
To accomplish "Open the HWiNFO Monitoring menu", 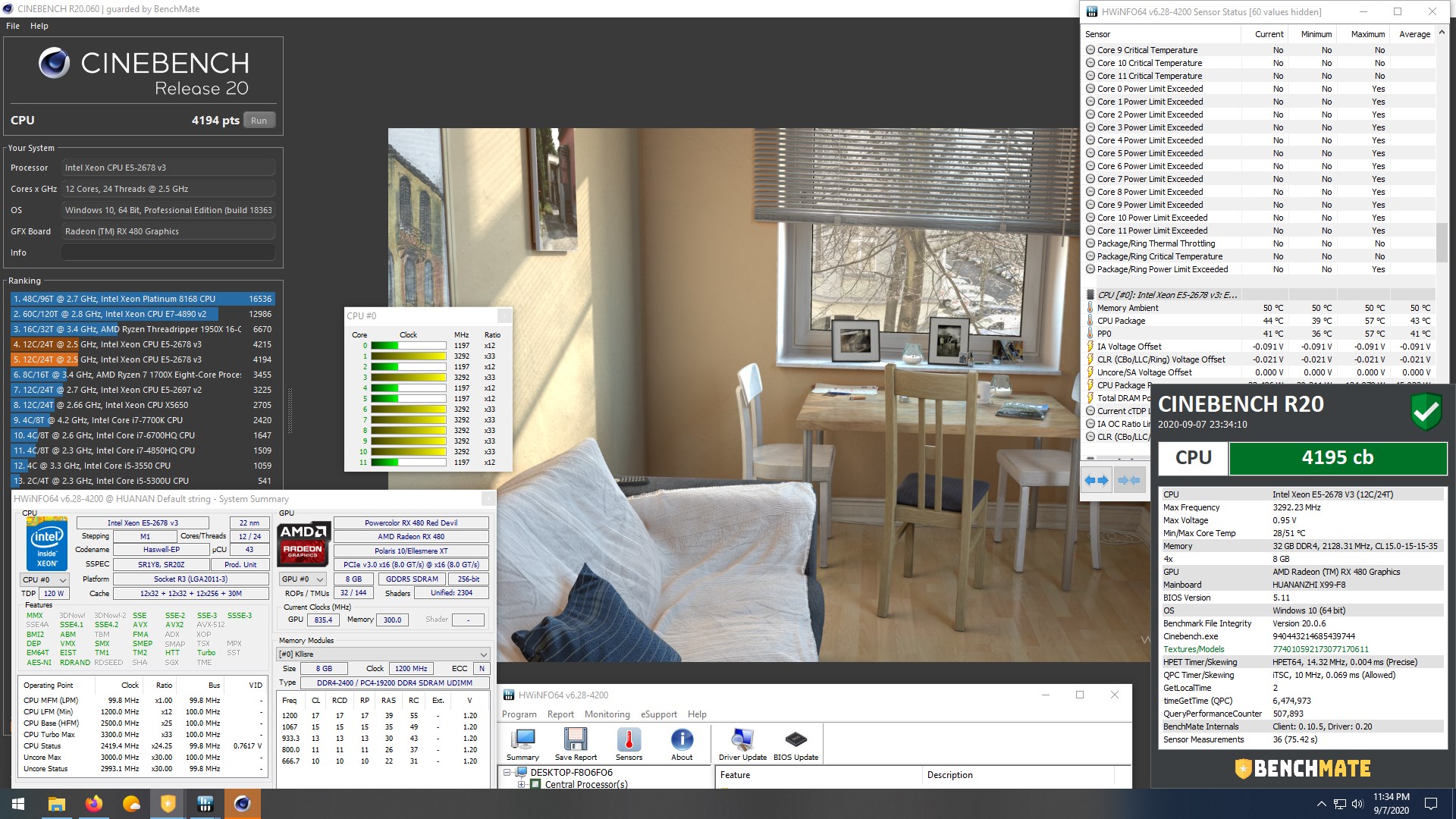I will 607,714.
